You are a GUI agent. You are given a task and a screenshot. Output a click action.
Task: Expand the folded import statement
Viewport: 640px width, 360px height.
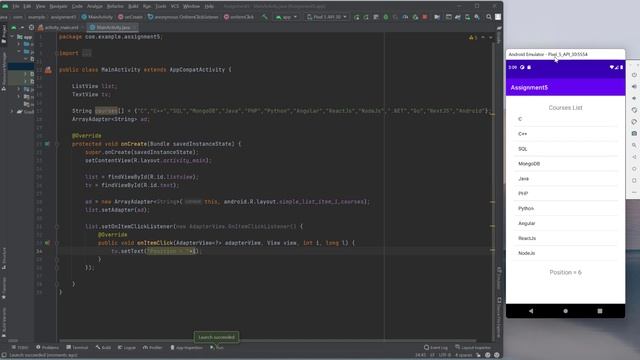coord(87,53)
